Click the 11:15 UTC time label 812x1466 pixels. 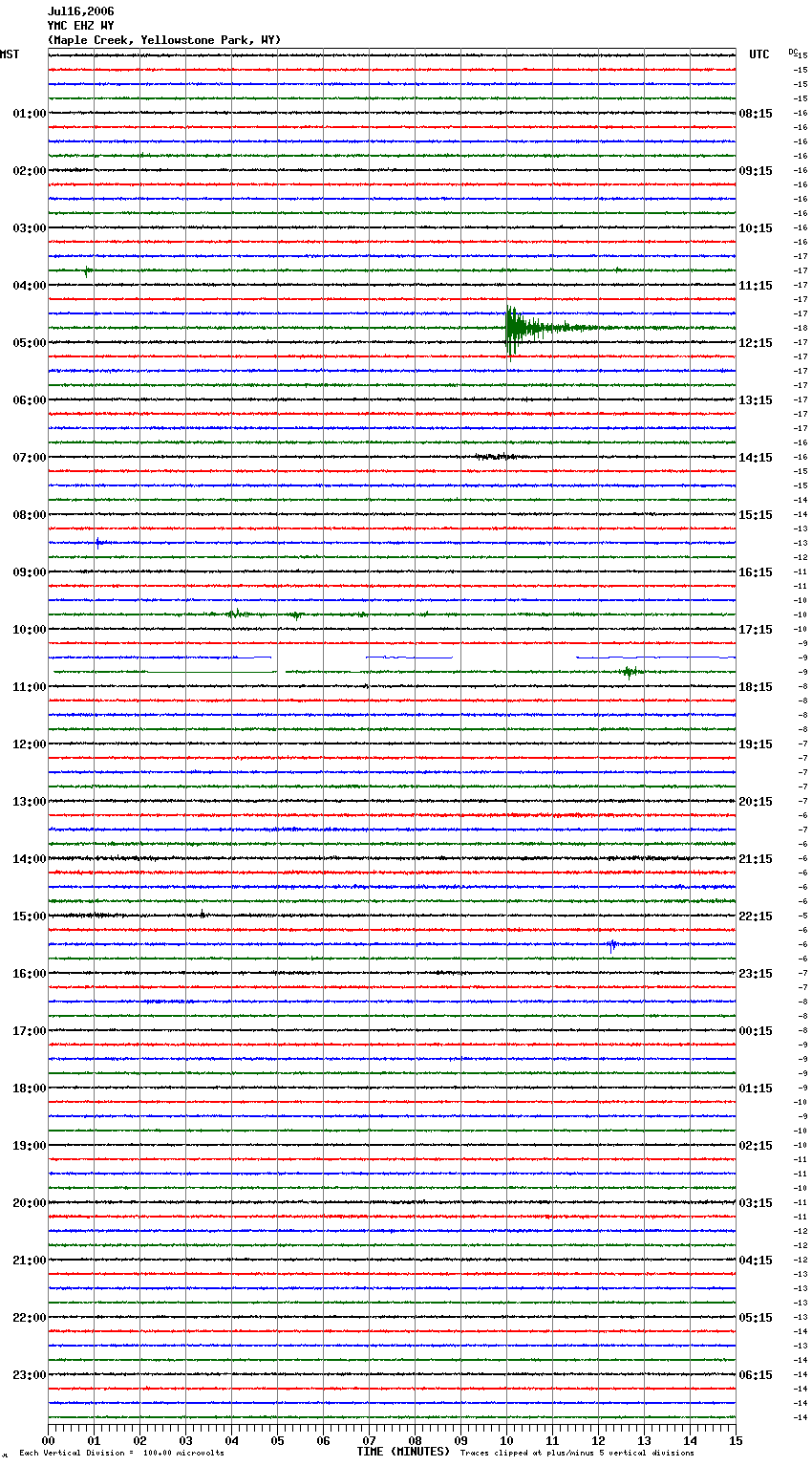(x=756, y=286)
